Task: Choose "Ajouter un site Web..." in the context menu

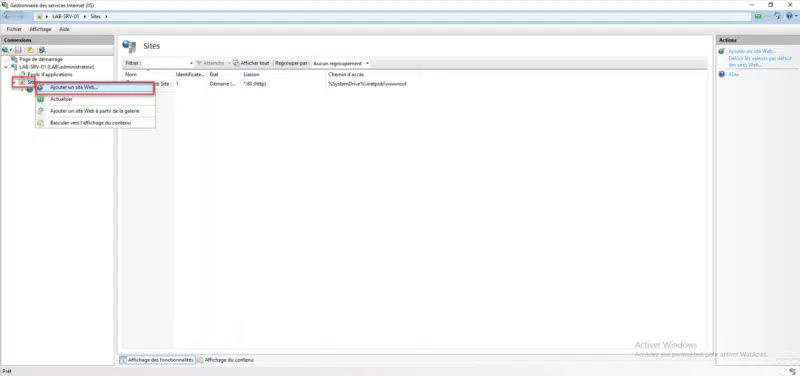Action: [x=94, y=88]
